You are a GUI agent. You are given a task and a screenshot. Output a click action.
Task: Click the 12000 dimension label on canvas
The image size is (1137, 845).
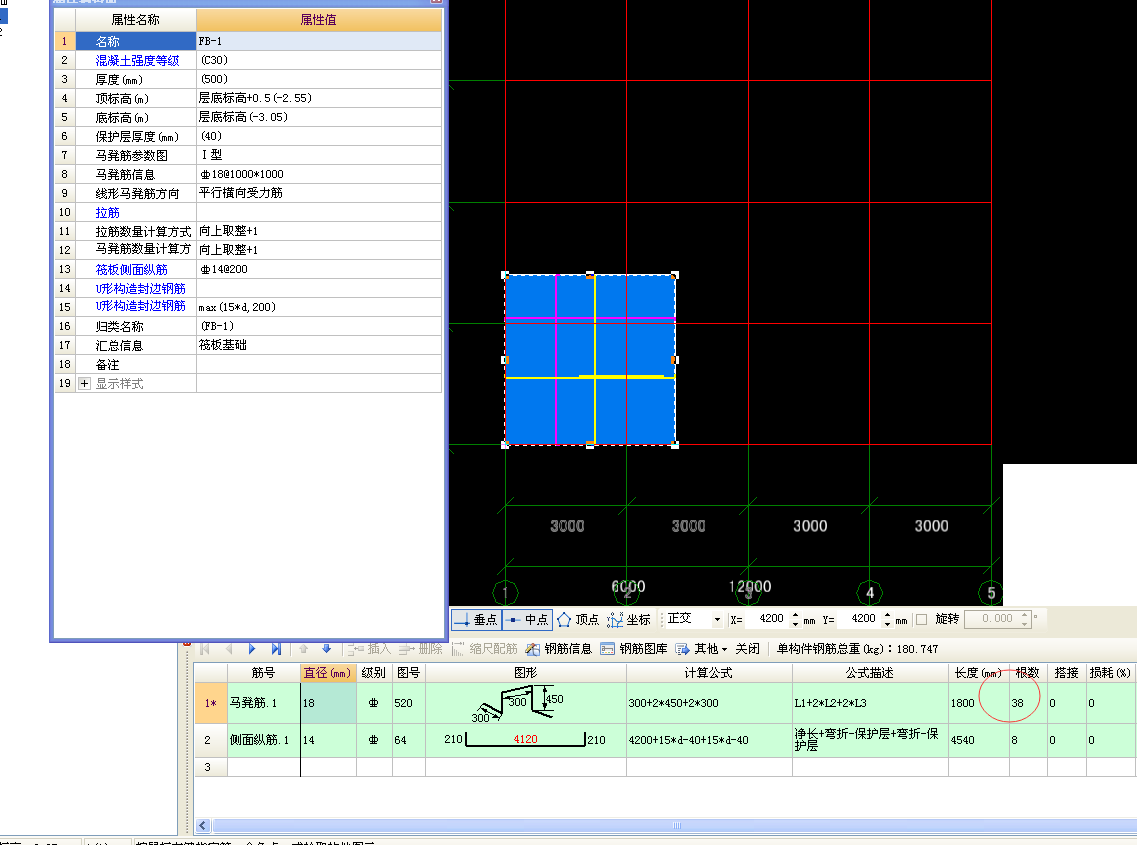750,586
